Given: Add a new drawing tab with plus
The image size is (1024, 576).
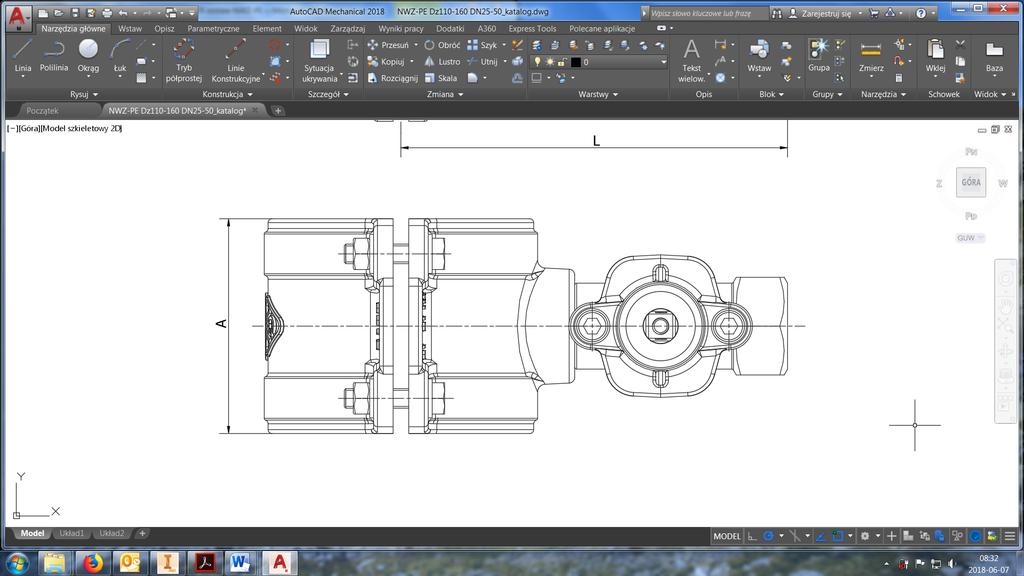Looking at the screenshot, I should tap(278, 111).
